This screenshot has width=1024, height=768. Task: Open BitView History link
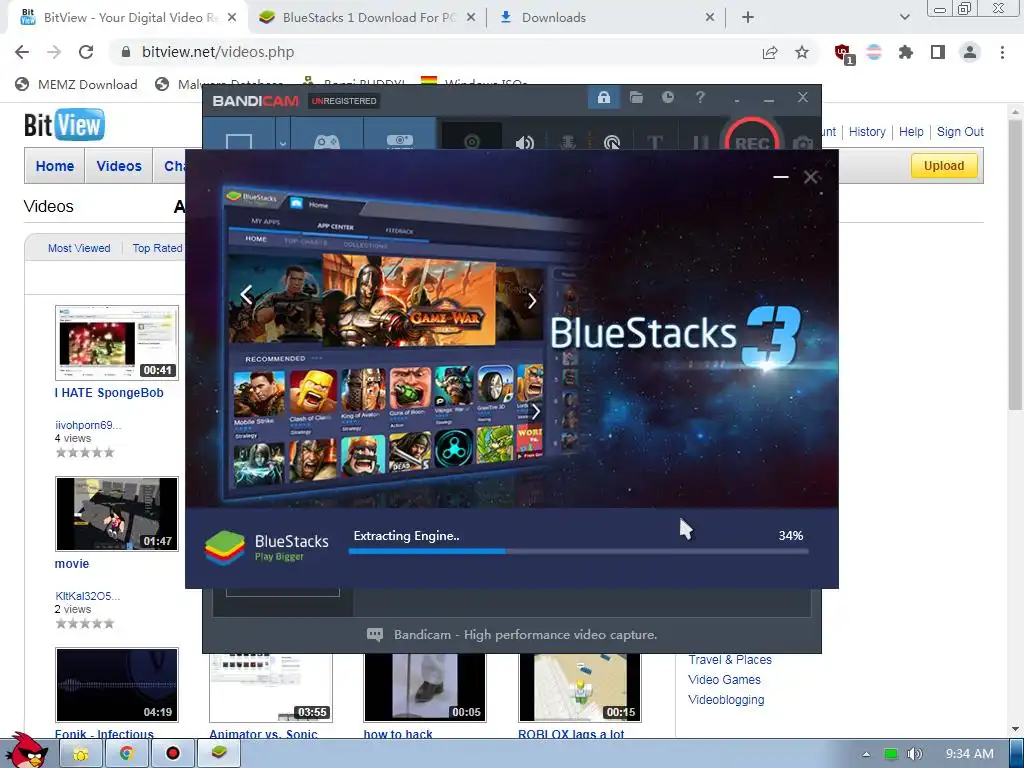pyautogui.click(x=867, y=131)
